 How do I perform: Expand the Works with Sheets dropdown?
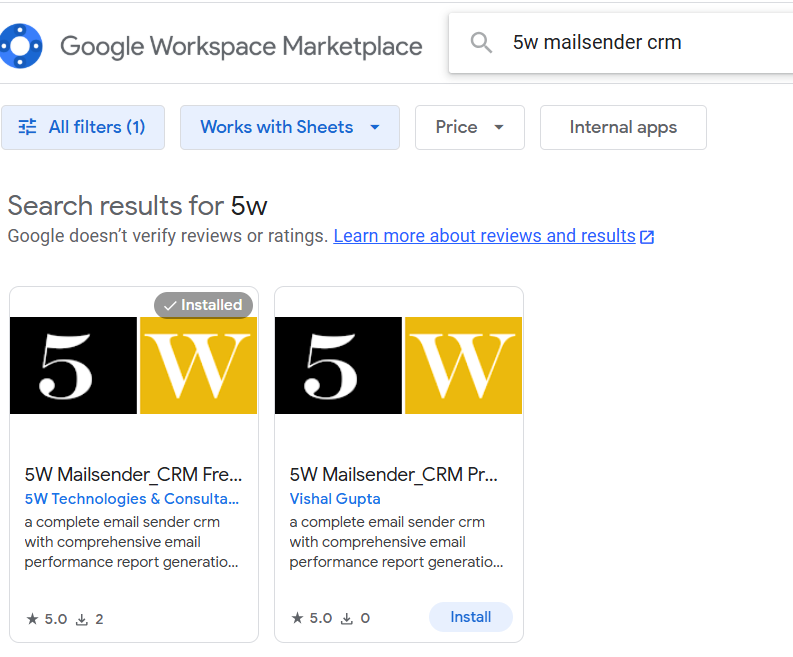(290, 127)
